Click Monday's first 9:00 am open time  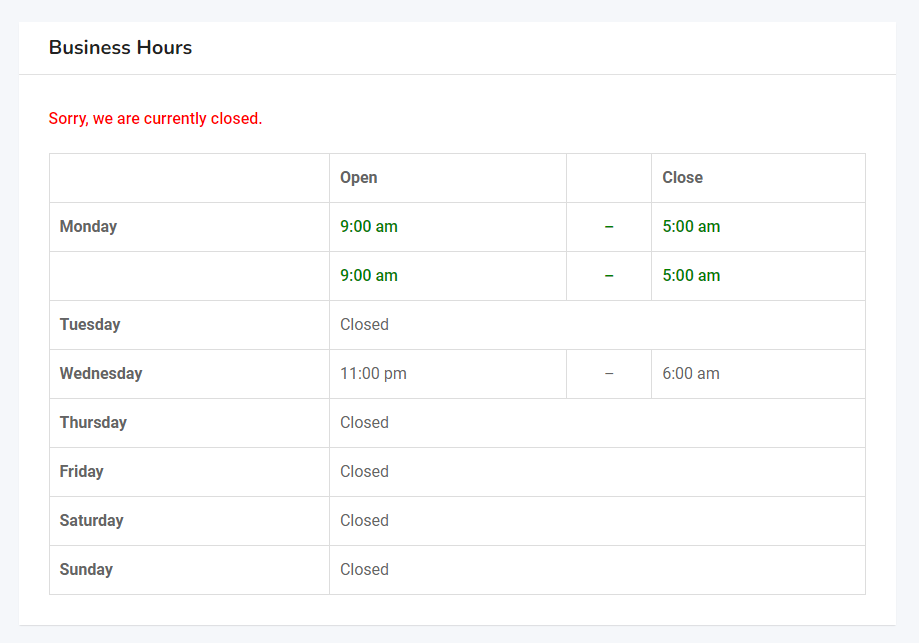pyautogui.click(x=368, y=226)
